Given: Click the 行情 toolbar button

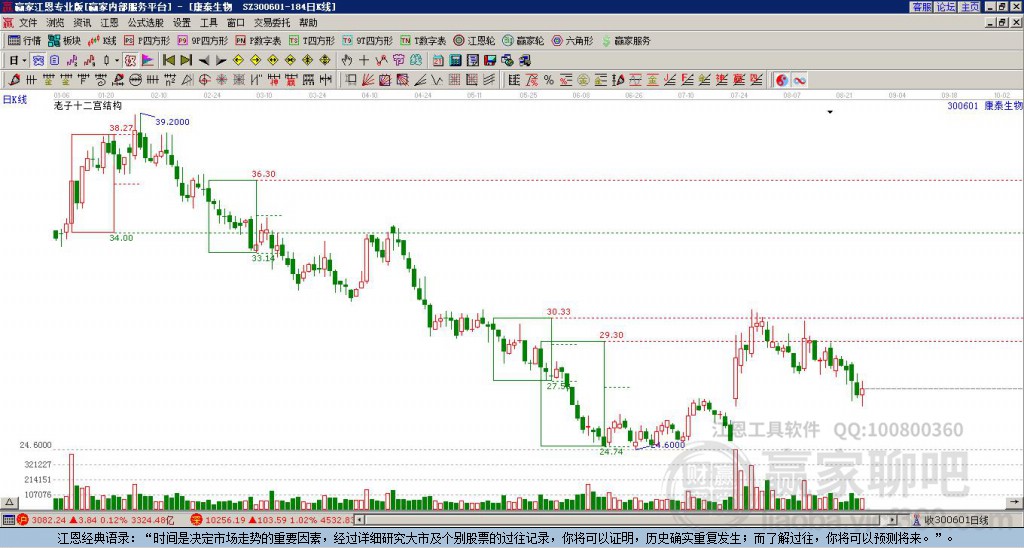Looking at the screenshot, I should [x=25, y=40].
